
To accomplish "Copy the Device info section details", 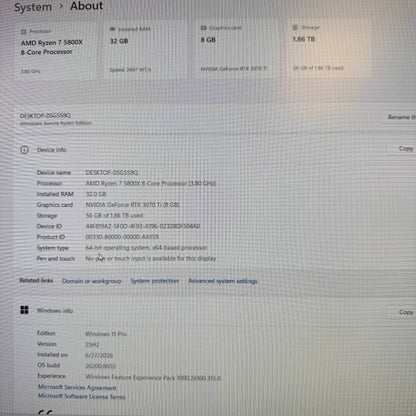I will [x=406, y=149].
